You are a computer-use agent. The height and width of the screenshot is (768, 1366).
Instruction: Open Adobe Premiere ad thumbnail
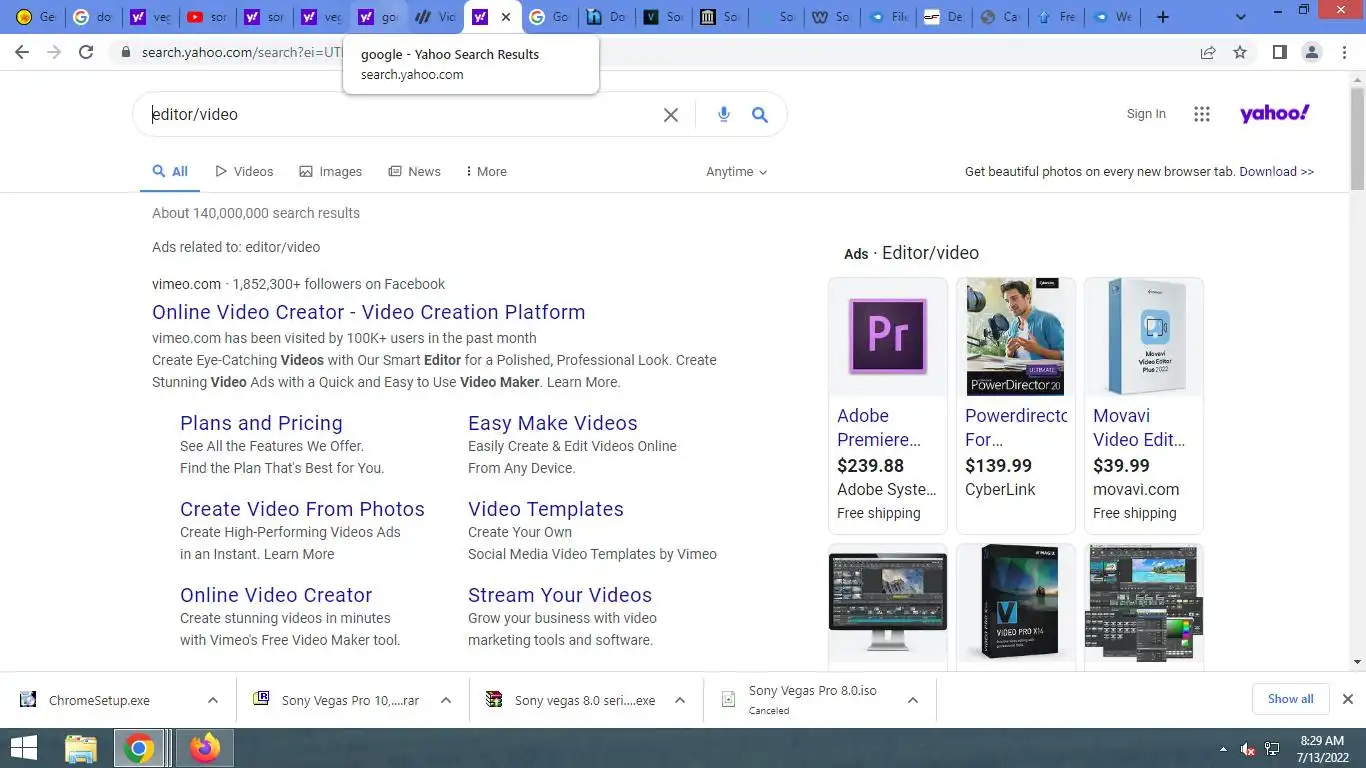(x=888, y=337)
